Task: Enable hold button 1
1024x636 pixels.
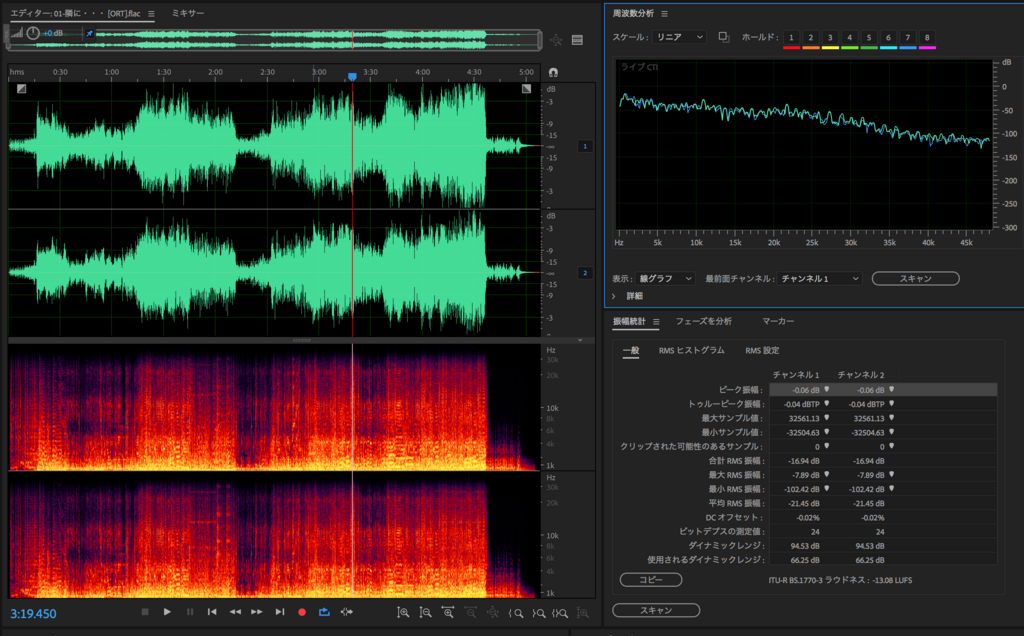Action: pyautogui.click(x=792, y=37)
